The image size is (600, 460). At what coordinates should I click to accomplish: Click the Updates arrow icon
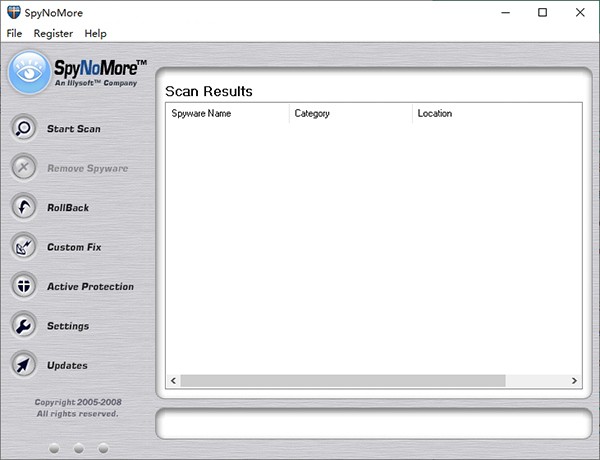click(24, 365)
